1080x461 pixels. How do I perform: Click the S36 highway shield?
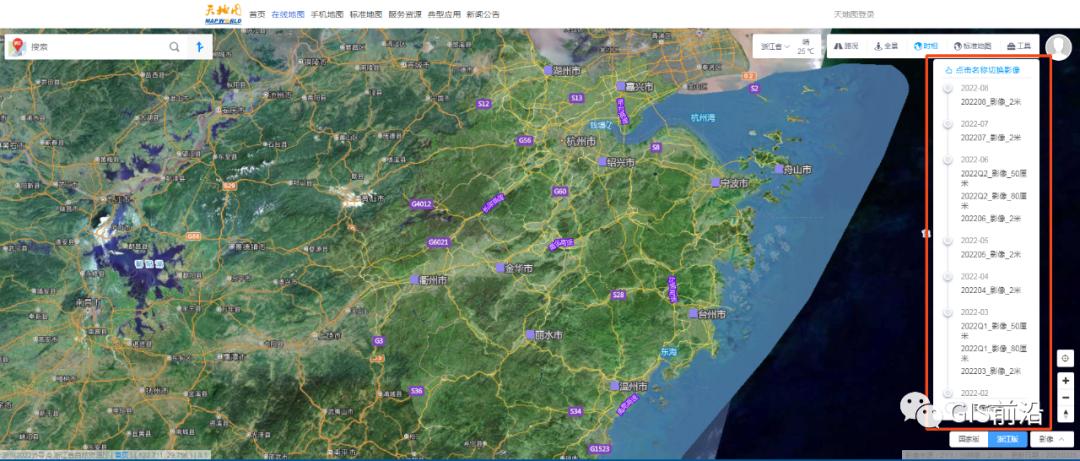[416, 391]
